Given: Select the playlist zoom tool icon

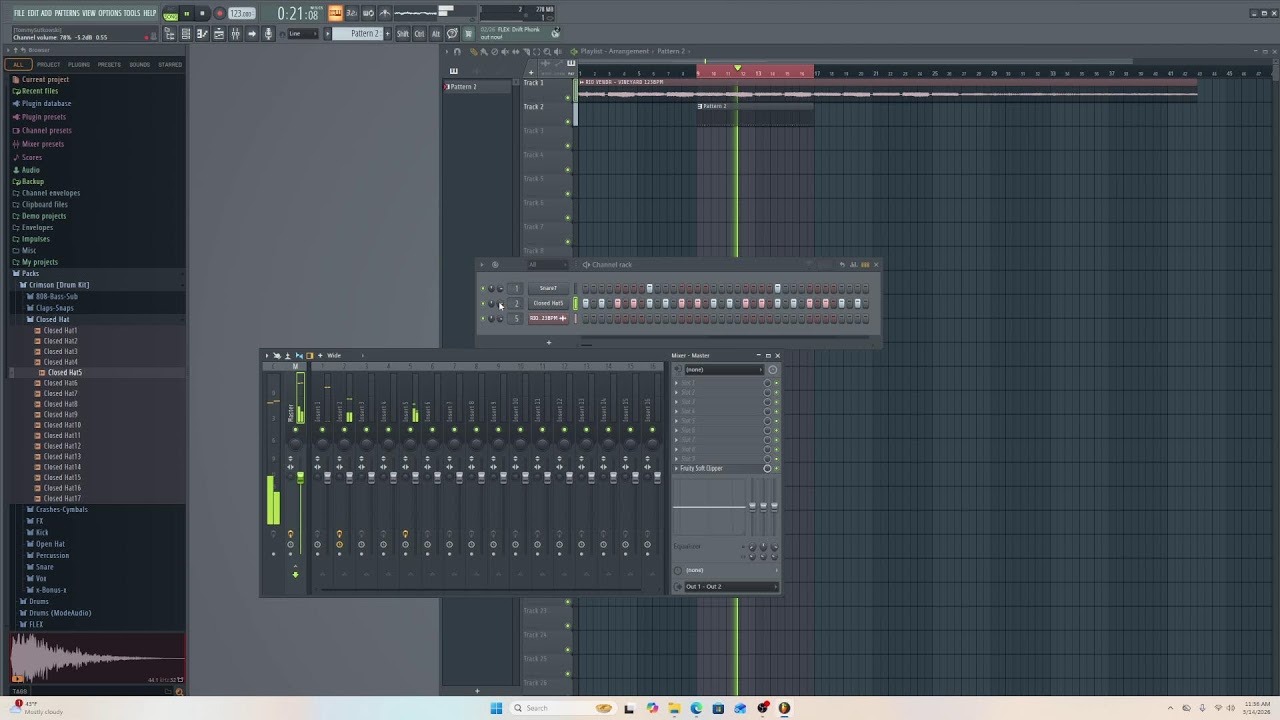Looking at the screenshot, I should (546, 51).
